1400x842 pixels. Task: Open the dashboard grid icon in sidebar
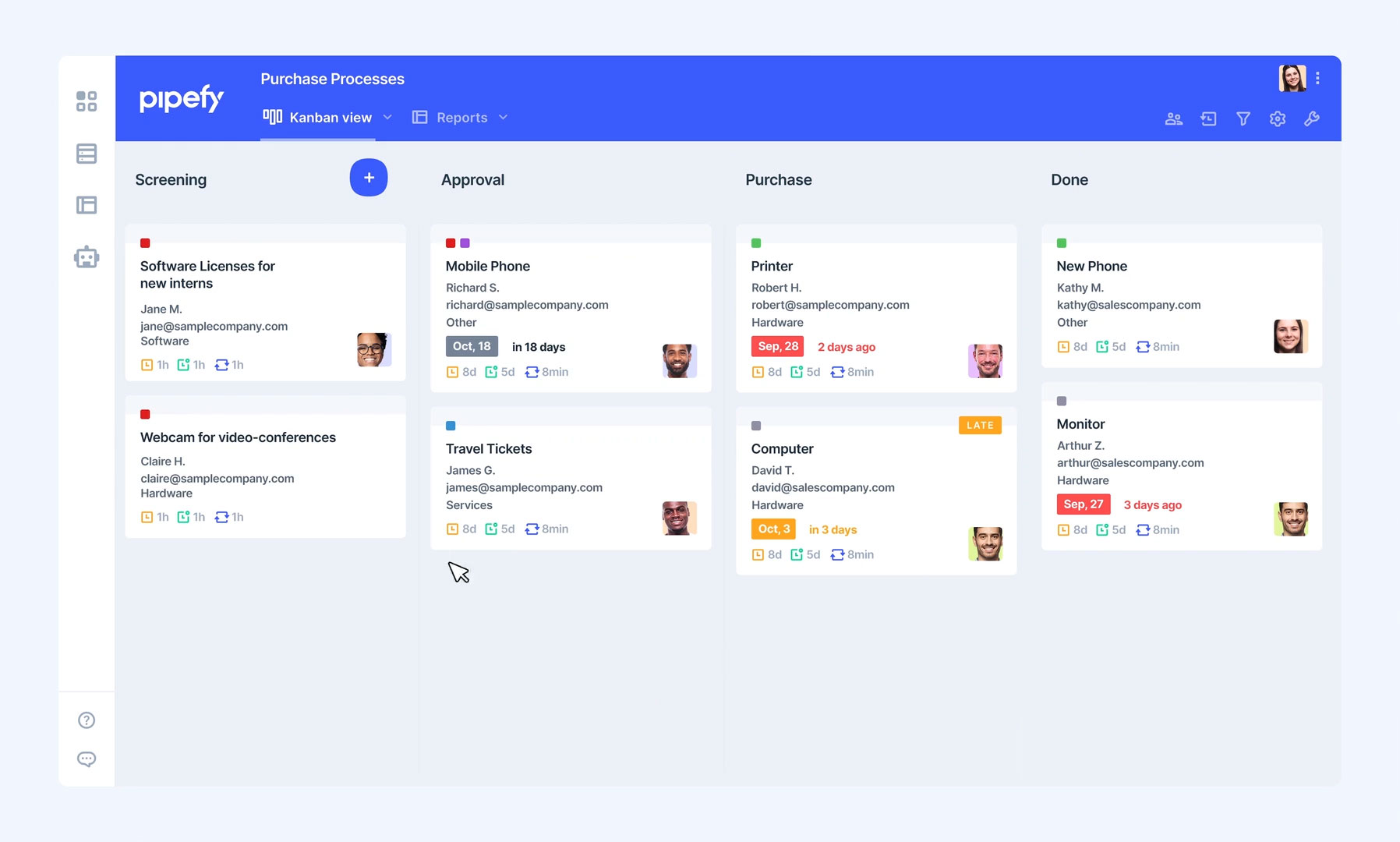coord(87,101)
